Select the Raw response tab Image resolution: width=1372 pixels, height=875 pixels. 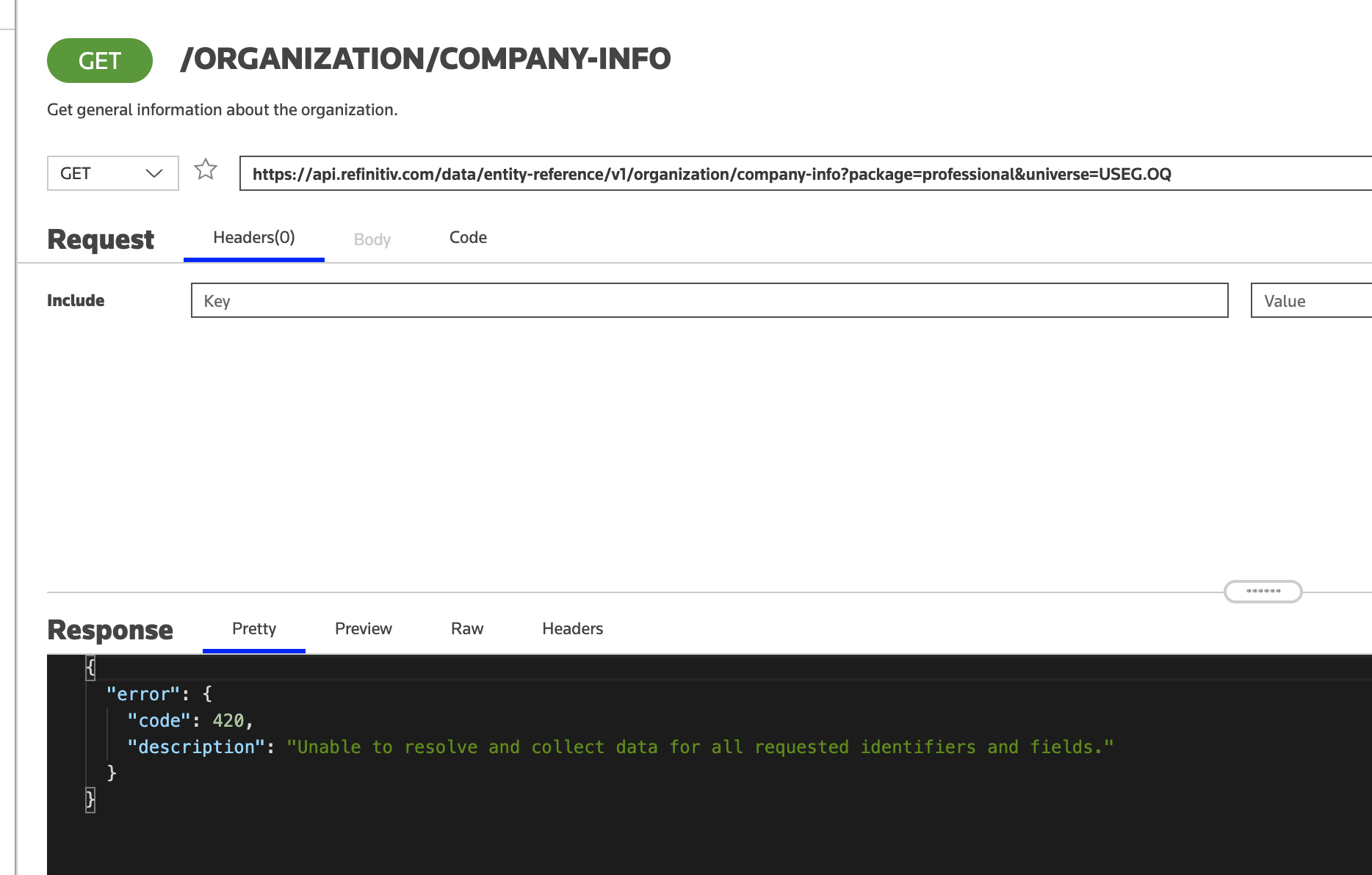[x=467, y=629]
